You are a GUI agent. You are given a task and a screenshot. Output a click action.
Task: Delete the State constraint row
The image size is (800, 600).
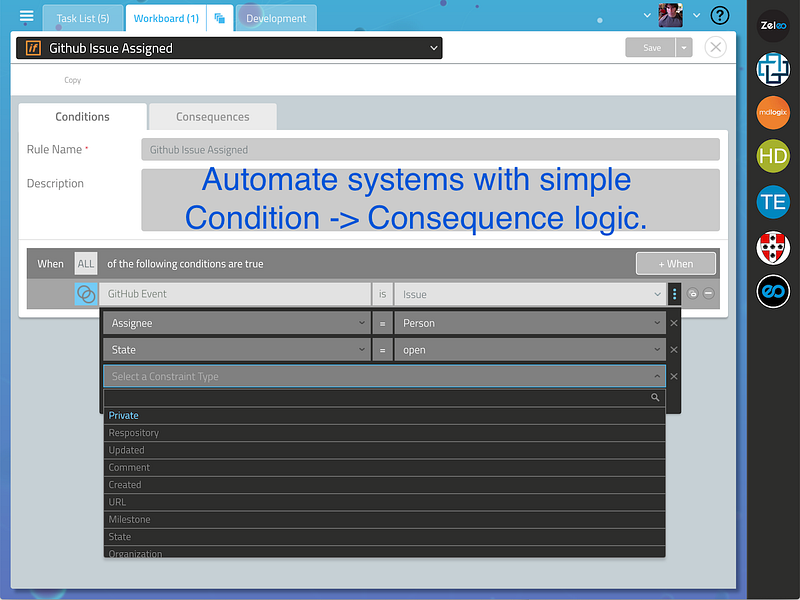coord(674,349)
